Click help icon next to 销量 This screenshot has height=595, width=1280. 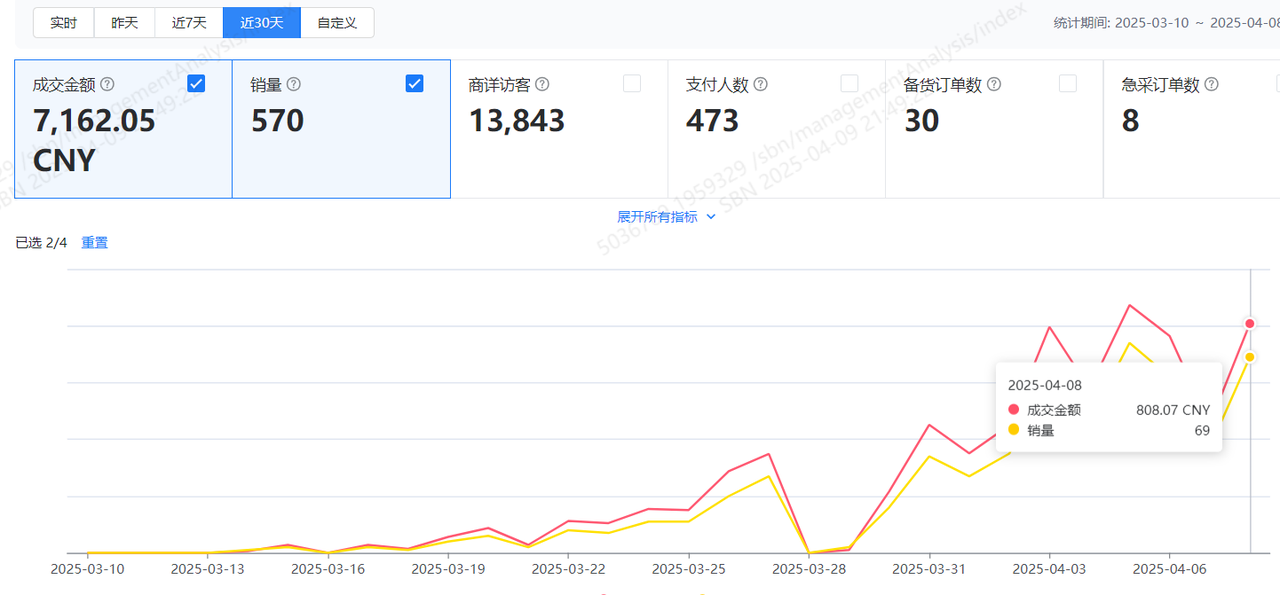pos(294,85)
